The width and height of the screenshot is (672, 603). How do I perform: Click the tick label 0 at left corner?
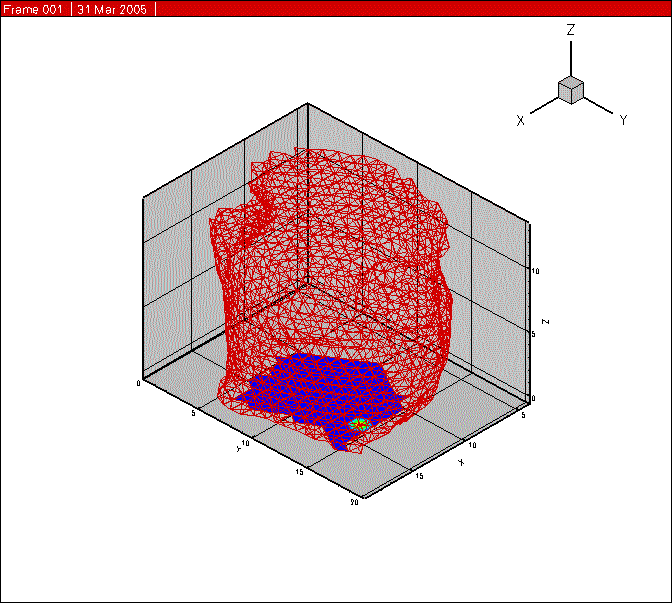(138, 383)
